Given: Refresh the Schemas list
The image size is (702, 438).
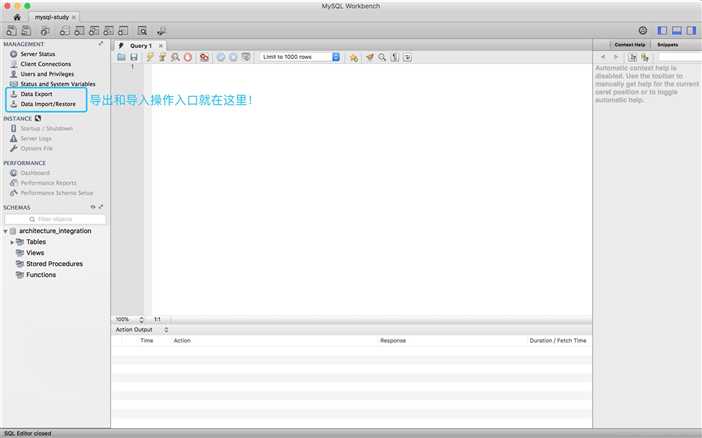Looking at the screenshot, I should pos(93,207).
